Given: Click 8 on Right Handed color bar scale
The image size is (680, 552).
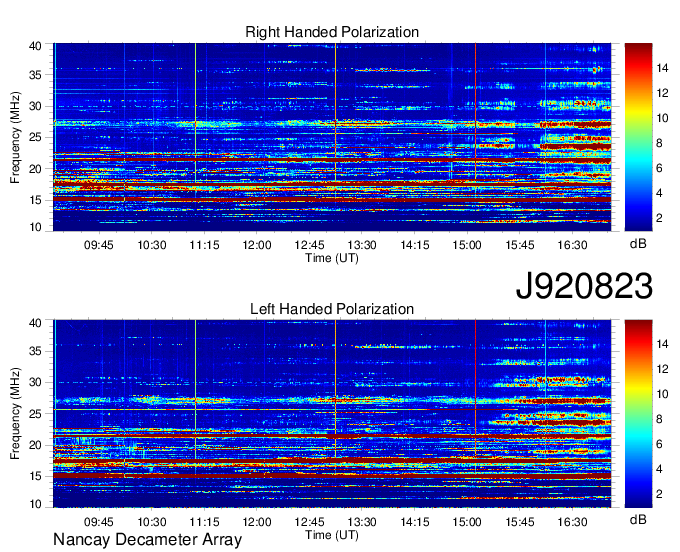Looking at the screenshot, I should coord(659,143).
